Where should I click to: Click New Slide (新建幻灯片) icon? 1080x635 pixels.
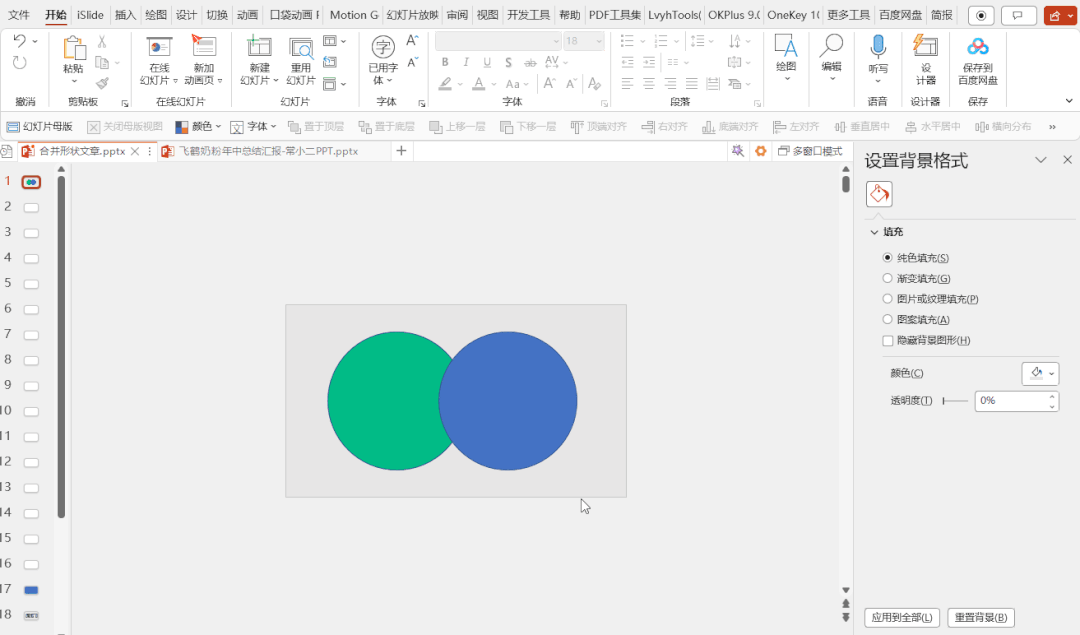pyautogui.click(x=259, y=47)
